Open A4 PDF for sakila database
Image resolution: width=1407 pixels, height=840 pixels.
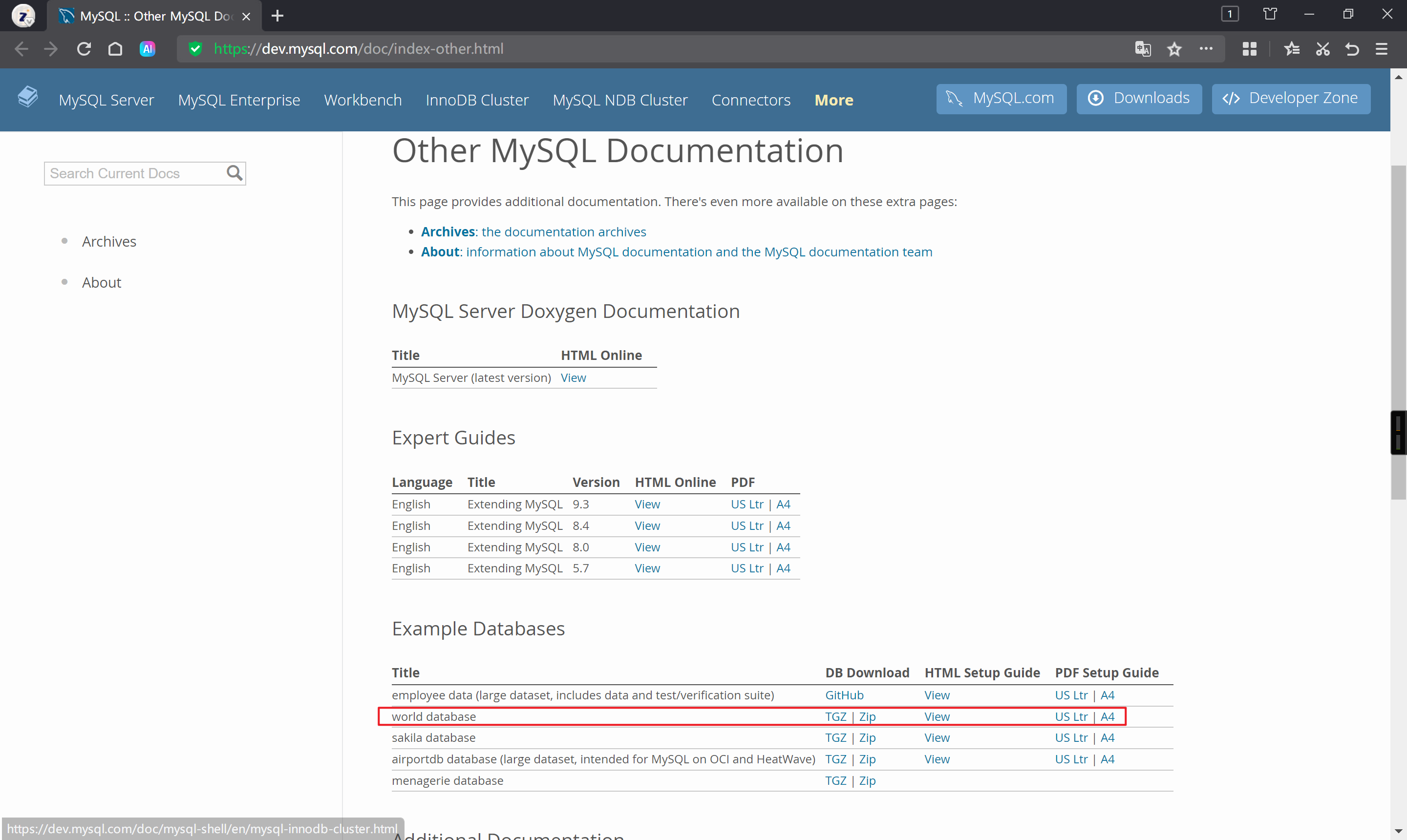pyautogui.click(x=1108, y=737)
